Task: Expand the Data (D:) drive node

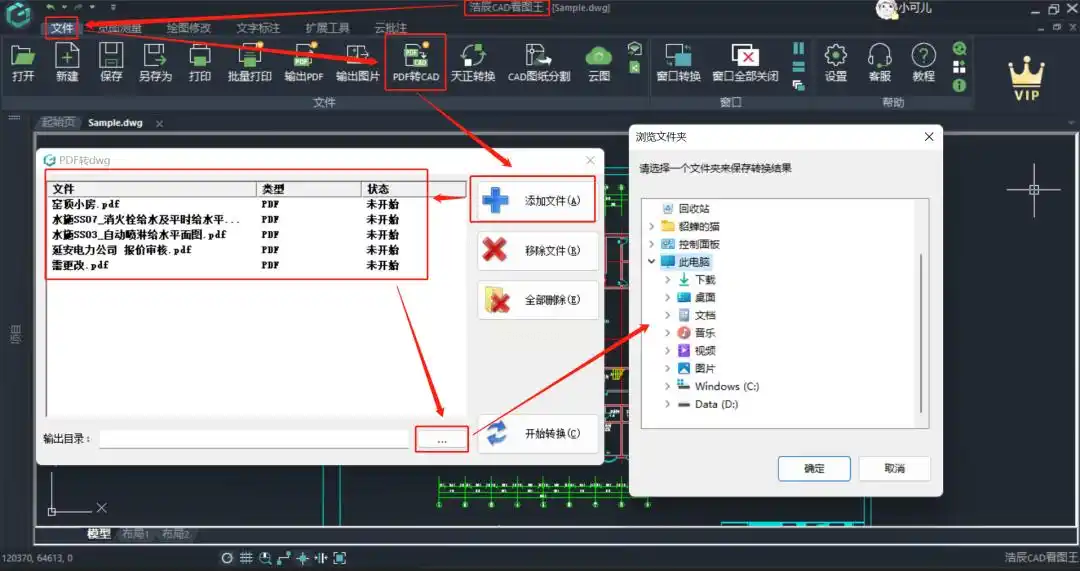Action: [x=667, y=404]
